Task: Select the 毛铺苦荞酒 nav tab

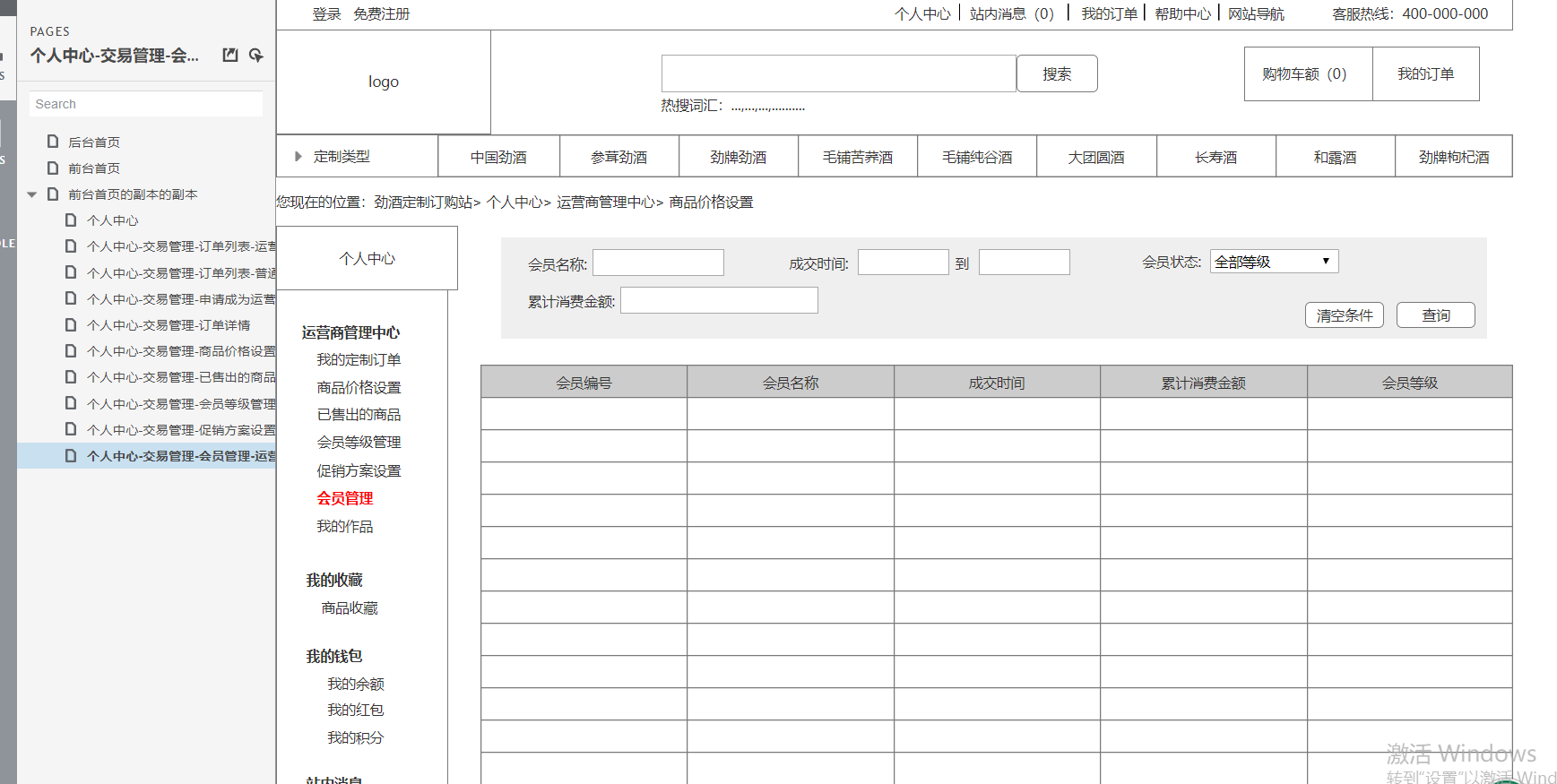Action: pyautogui.click(x=858, y=157)
